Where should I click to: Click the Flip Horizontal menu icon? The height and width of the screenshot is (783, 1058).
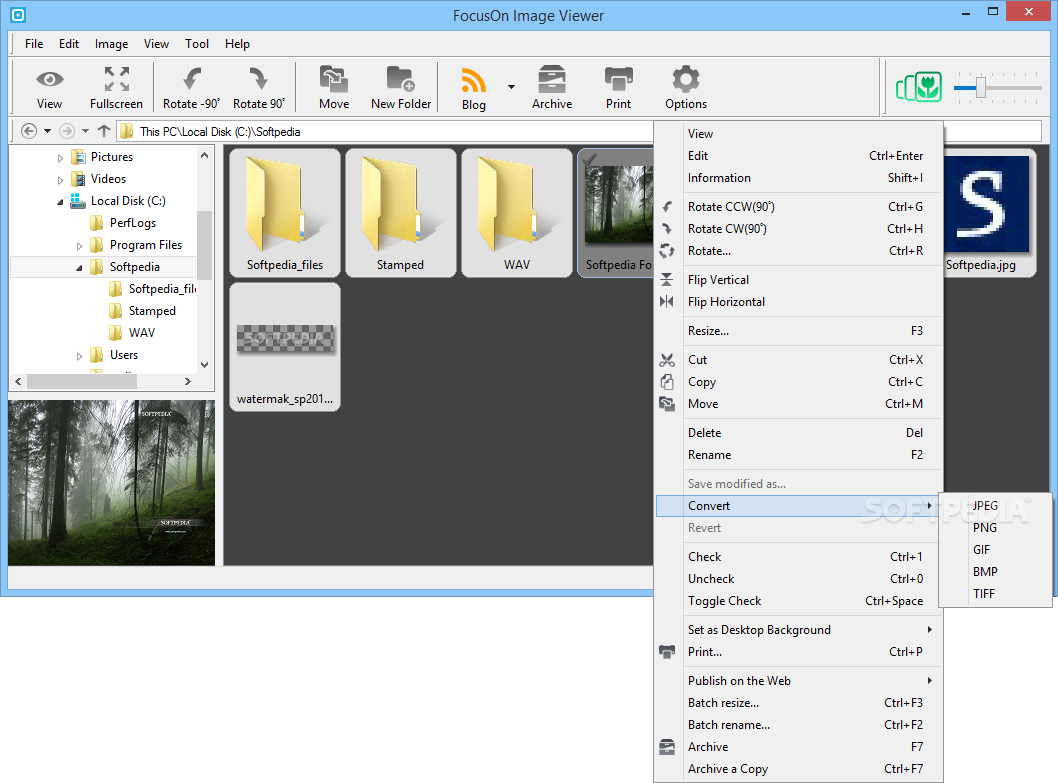[x=667, y=302]
